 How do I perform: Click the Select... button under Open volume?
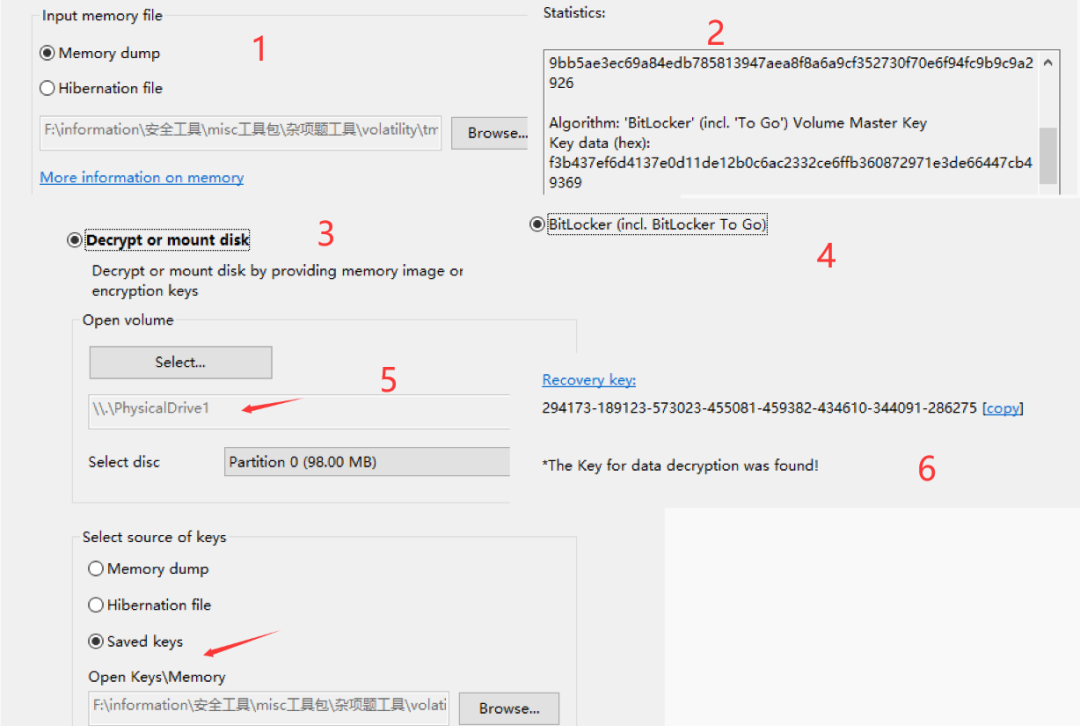click(x=180, y=362)
